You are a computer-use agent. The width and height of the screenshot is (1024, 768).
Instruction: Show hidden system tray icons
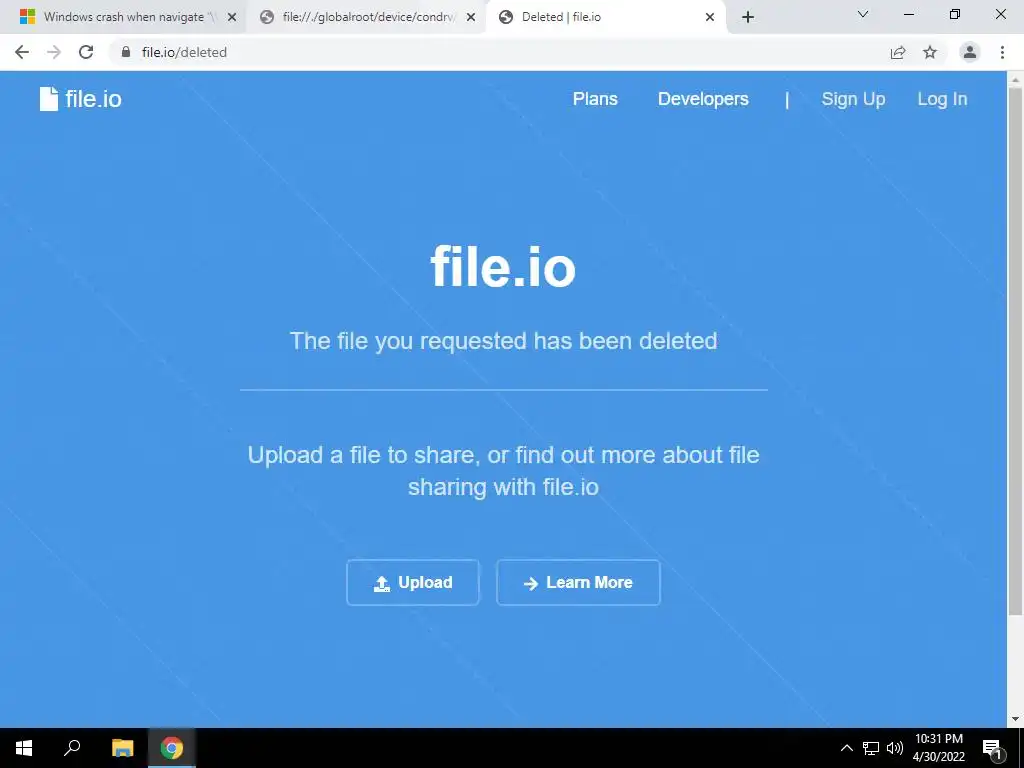846,748
